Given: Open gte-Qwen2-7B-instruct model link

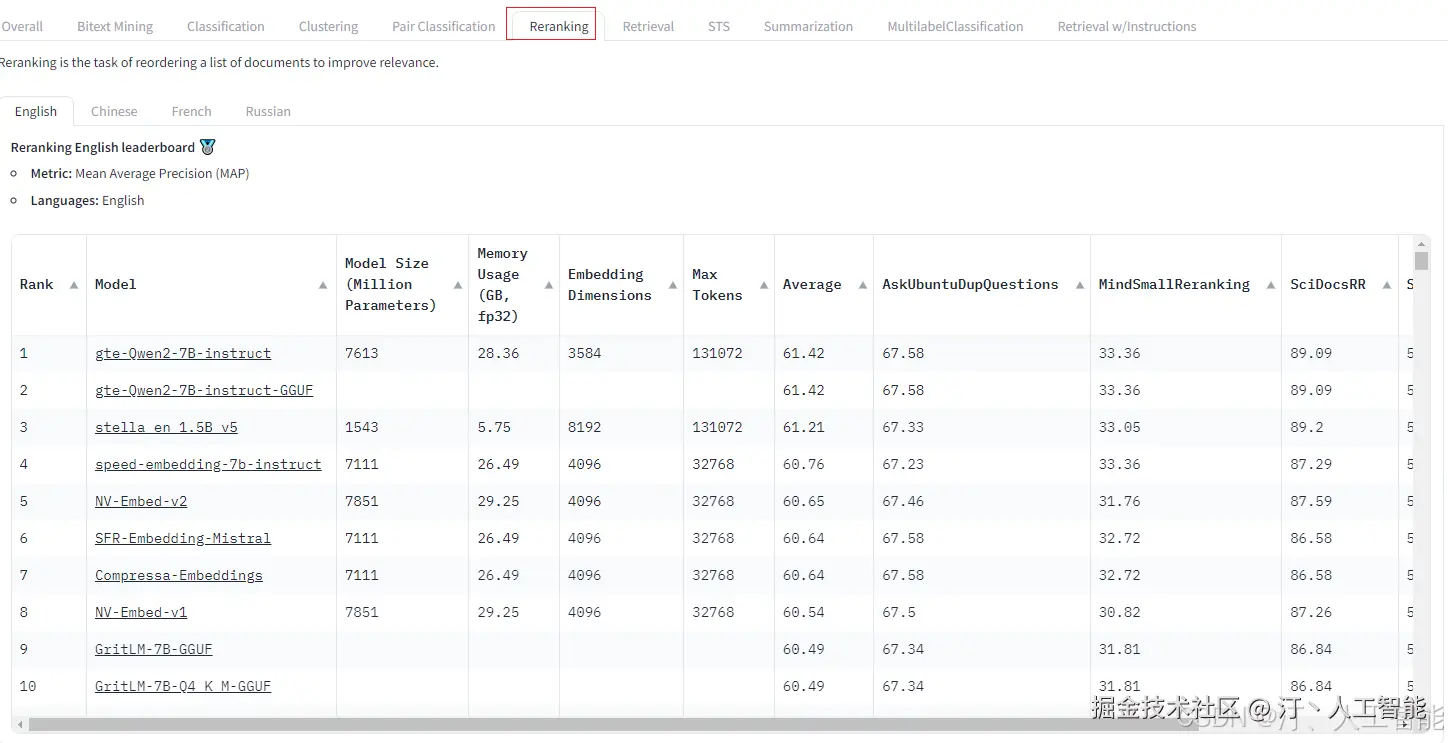Looking at the screenshot, I should point(183,353).
